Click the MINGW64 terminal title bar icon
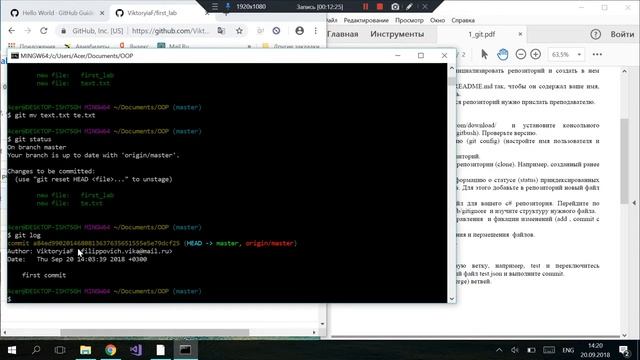The width and height of the screenshot is (640, 360). click(x=15, y=56)
